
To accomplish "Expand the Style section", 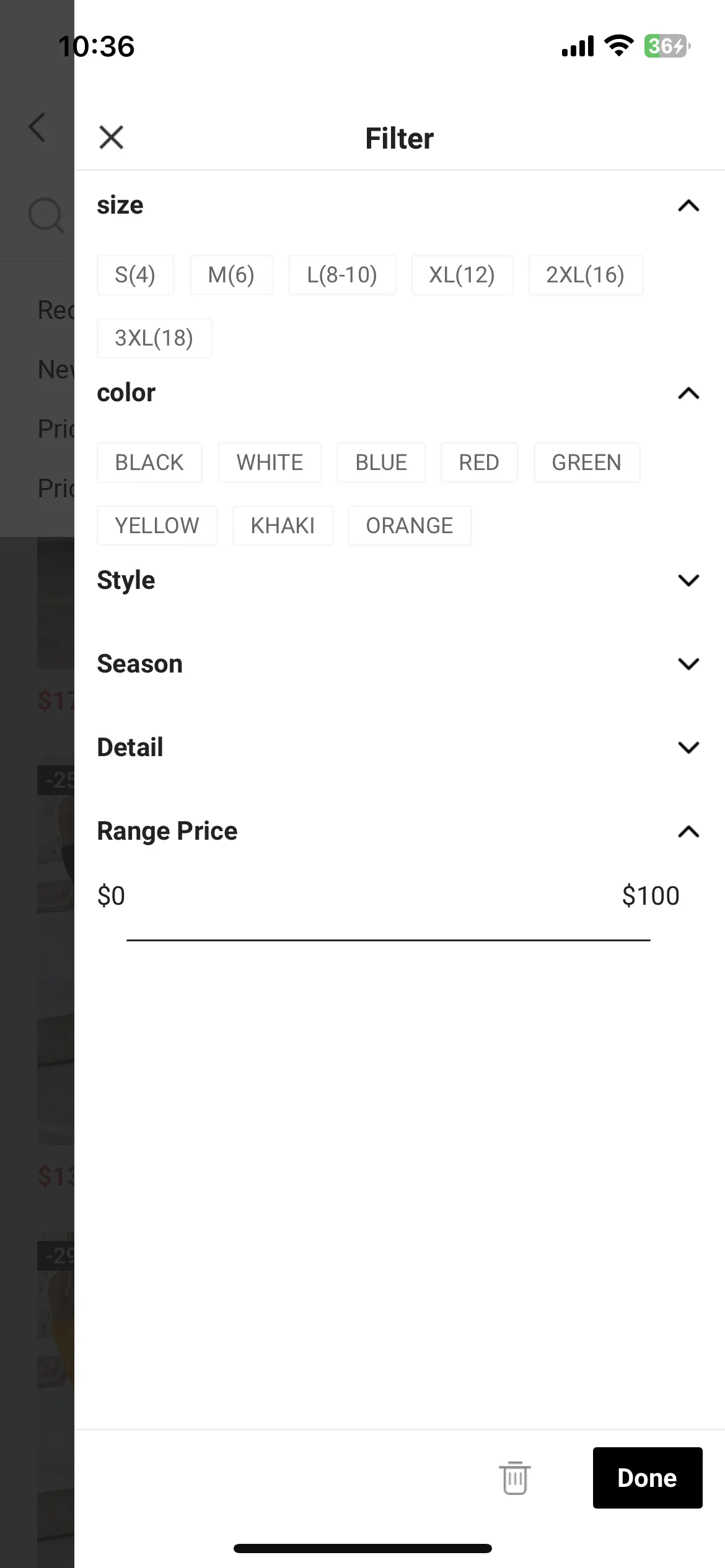I will coord(400,580).
